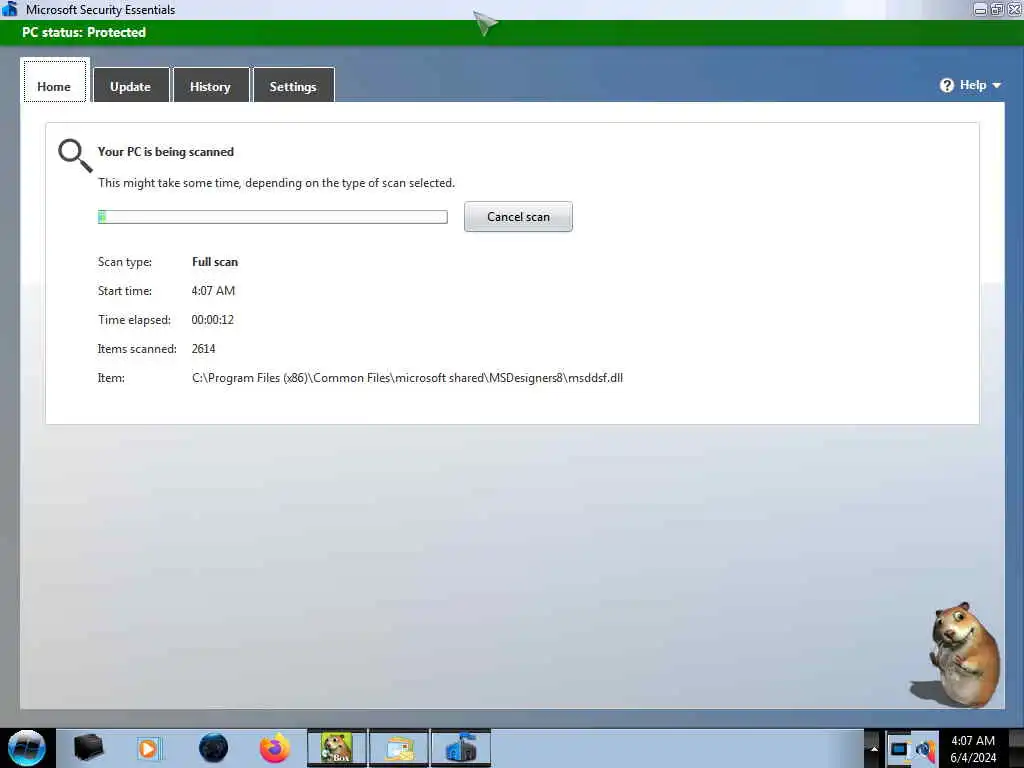
Task: Click the magnifying glass scan icon
Action: [74, 155]
